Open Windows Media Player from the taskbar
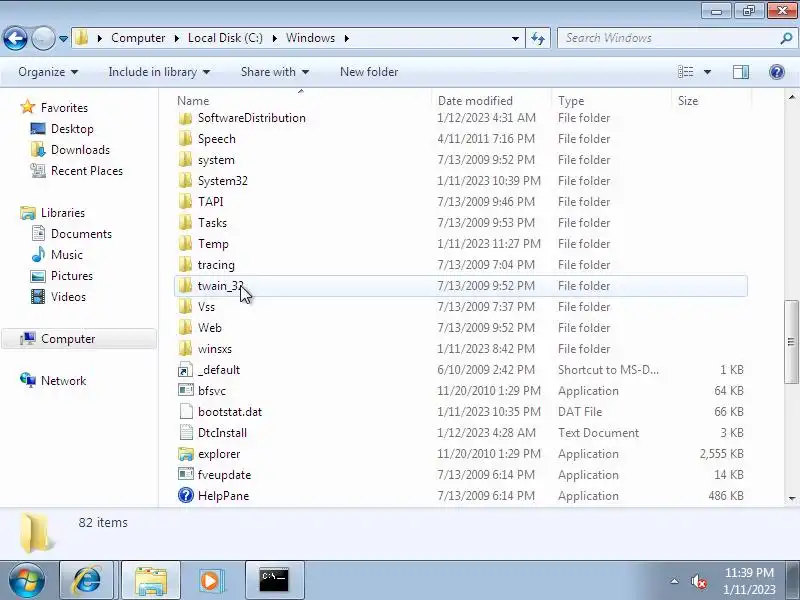The image size is (800, 600). (210, 581)
